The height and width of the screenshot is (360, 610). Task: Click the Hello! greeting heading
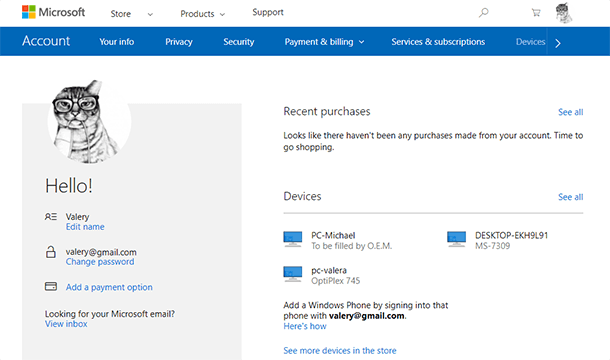69,186
